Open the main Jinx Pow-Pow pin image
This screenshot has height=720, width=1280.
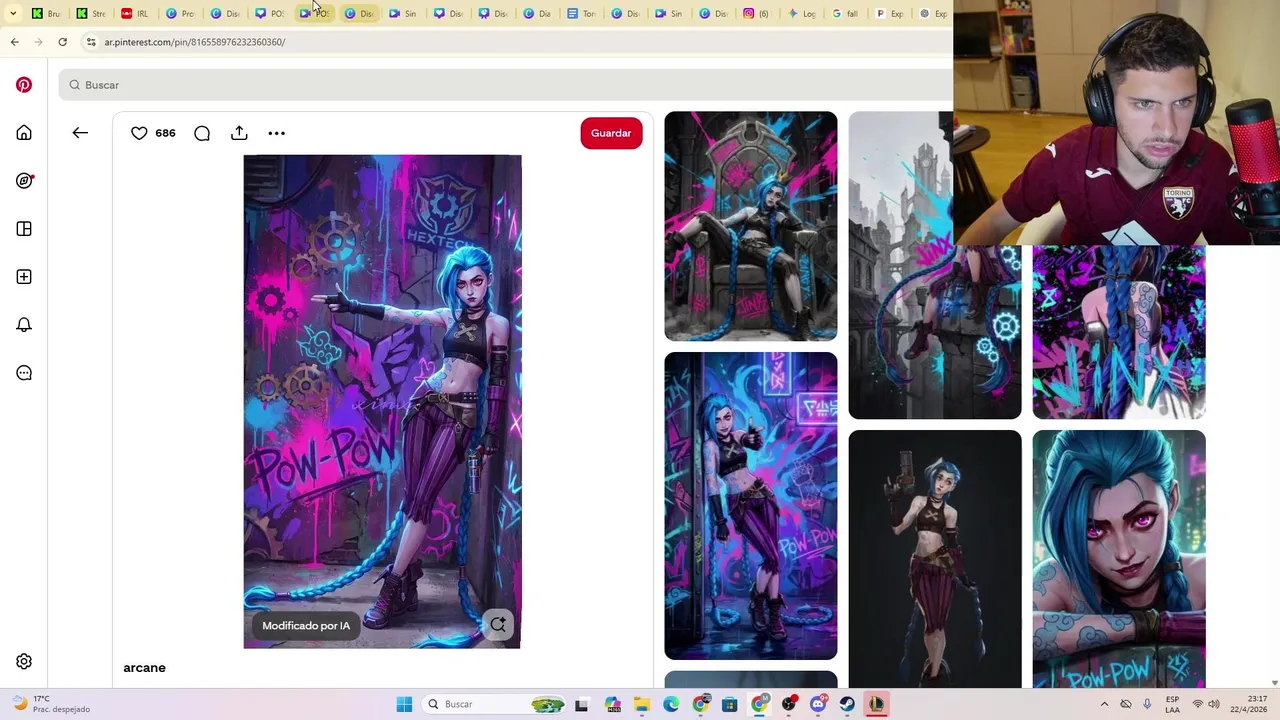pyautogui.click(x=382, y=401)
